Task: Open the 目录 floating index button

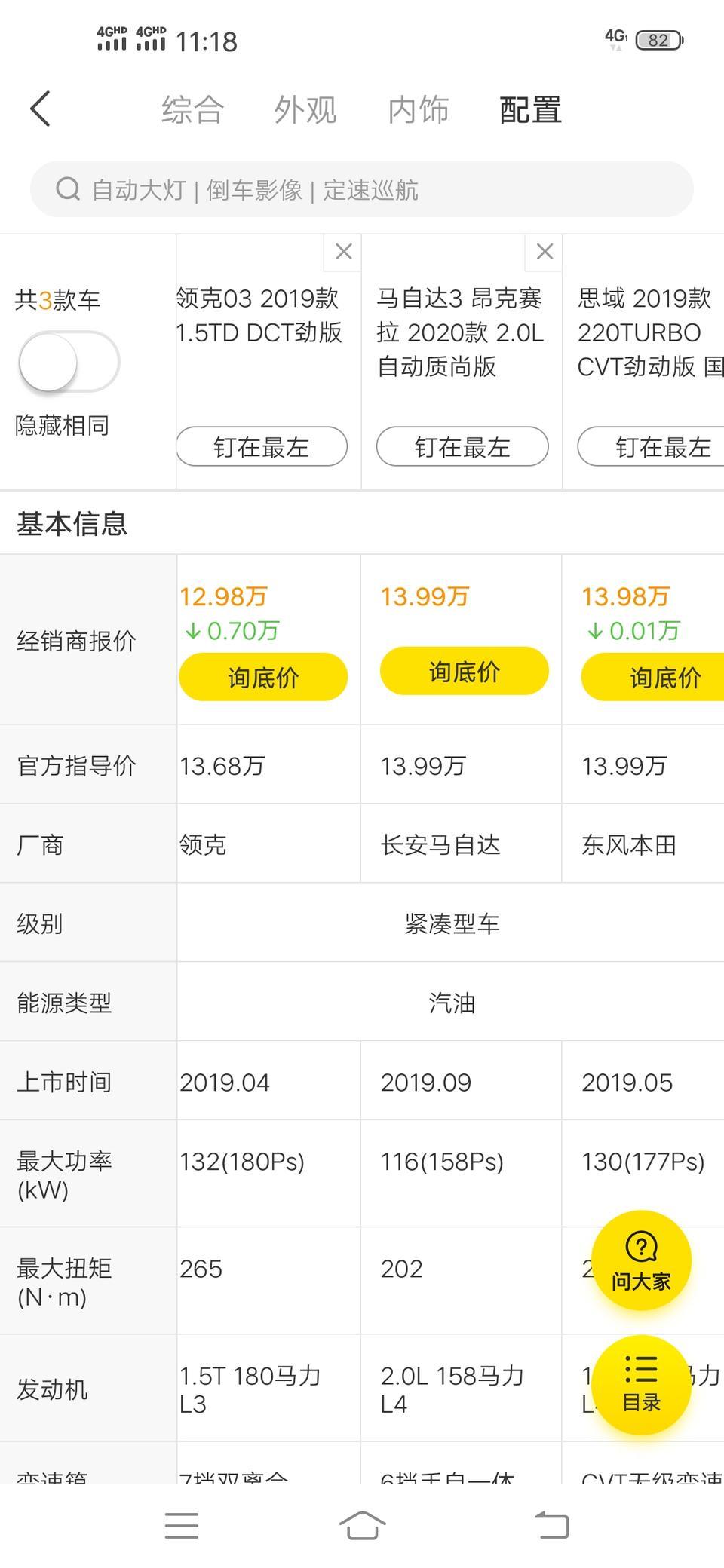Action: [x=641, y=1384]
